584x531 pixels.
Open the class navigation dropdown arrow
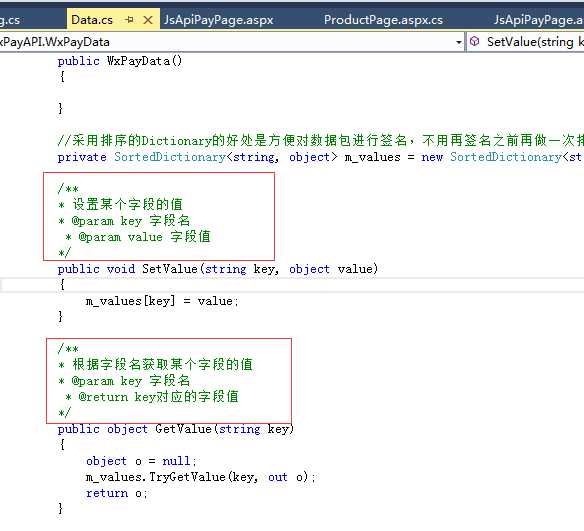459,42
